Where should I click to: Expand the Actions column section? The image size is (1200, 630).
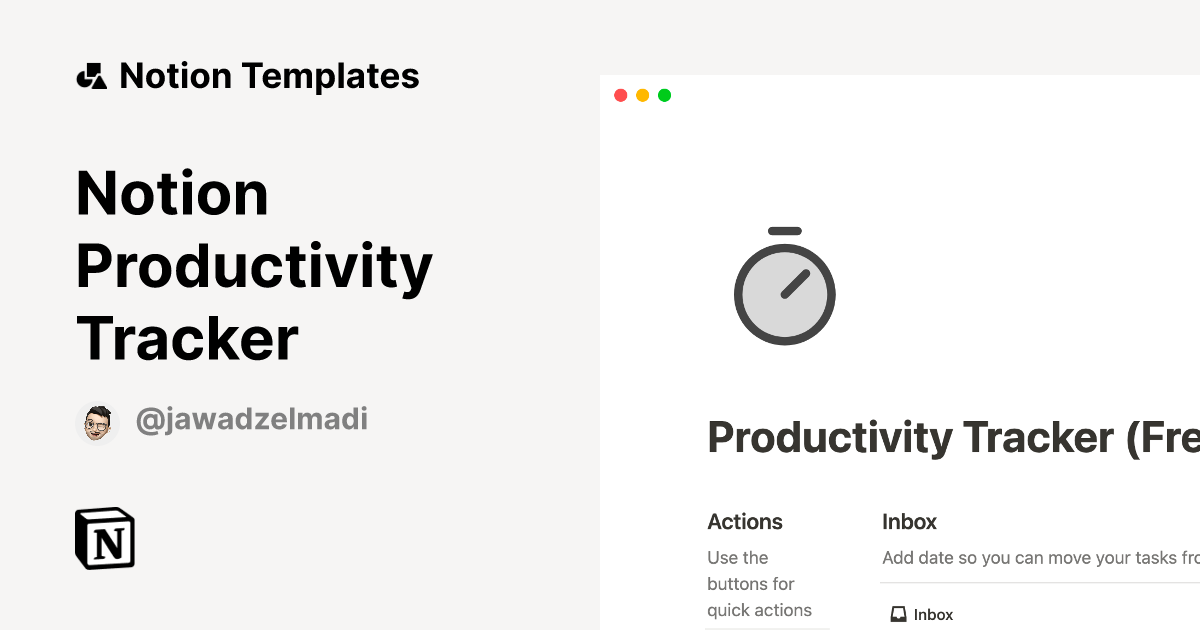pos(745,521)
